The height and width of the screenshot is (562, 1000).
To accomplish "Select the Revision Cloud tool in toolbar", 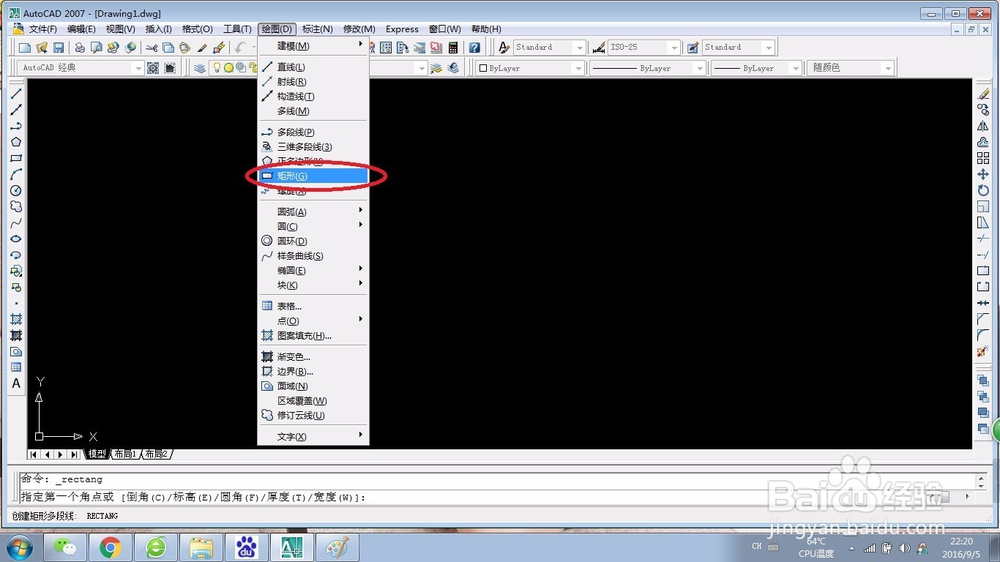I will click(16, 207).
